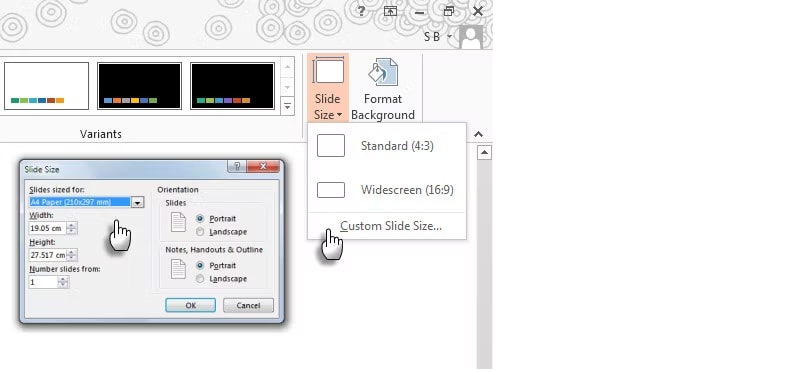Image resolution: width=800 pixels, height=372 pixels.
Task: Restore down the PowerPoint window
Action: (x=448, y=11)
